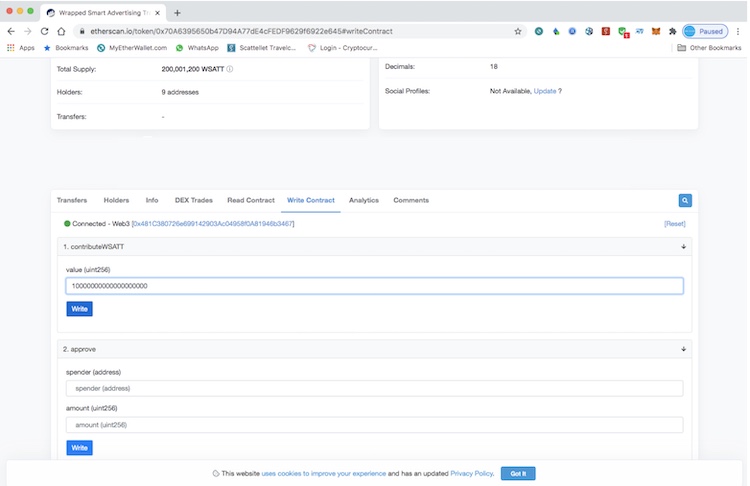Click the 2. approve header text
The height and width of the screenshot is (486, 750).
[x=79, y=349]
